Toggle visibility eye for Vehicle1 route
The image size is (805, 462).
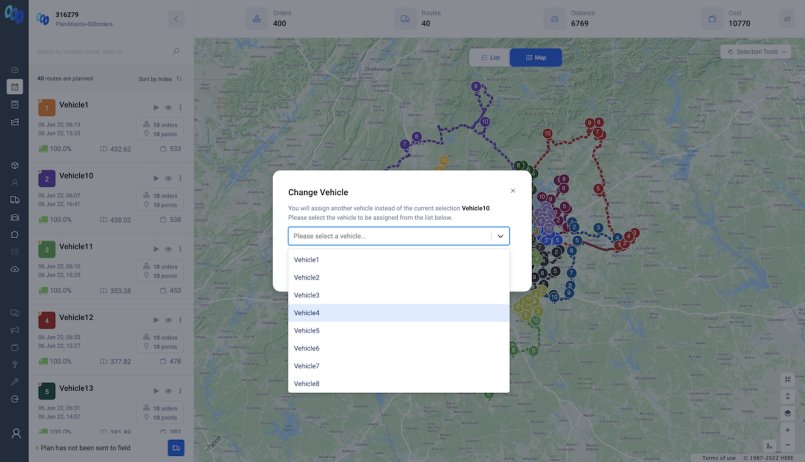(x=168, y=107)
